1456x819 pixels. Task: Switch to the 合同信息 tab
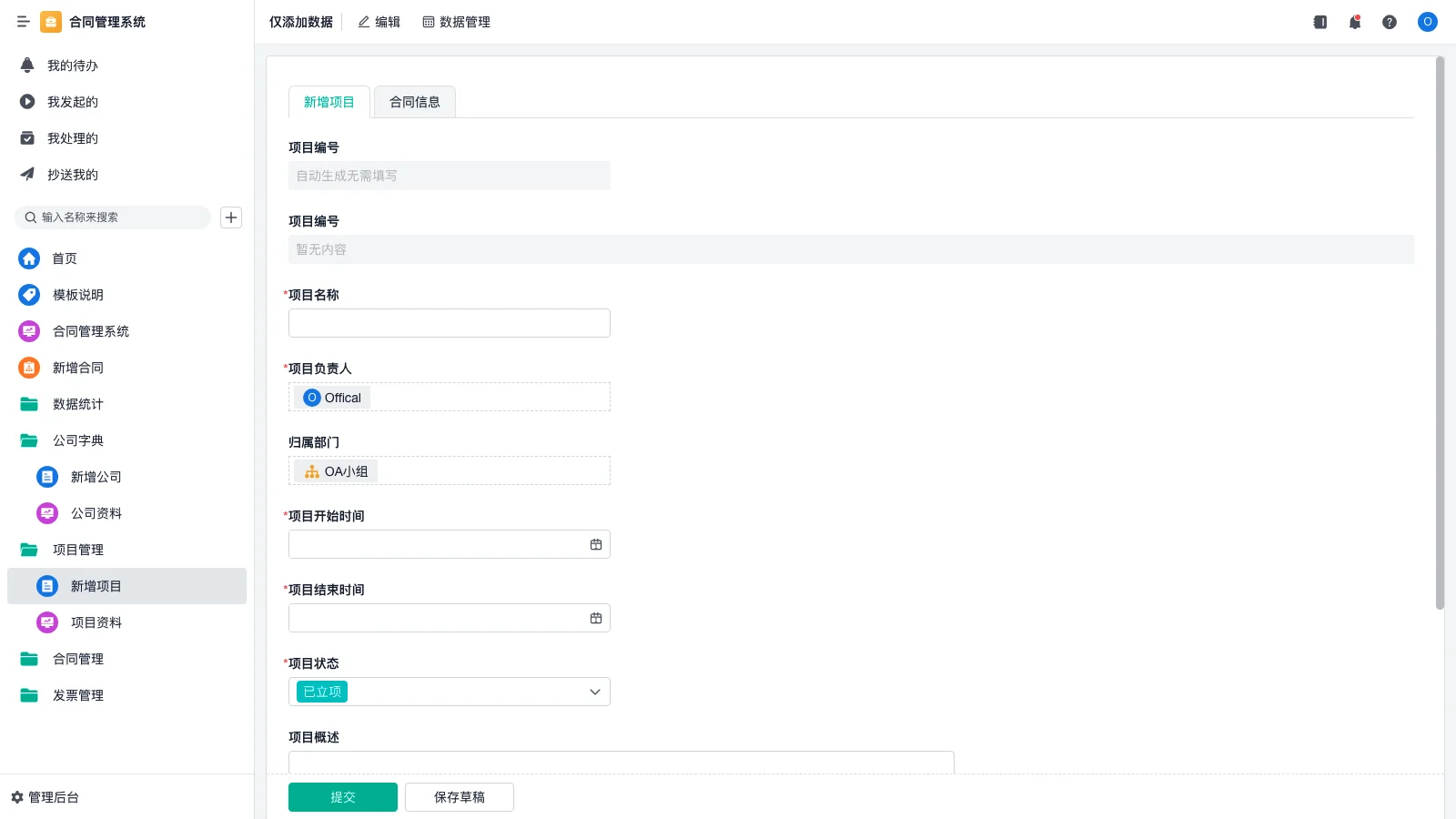click(414, 102)
